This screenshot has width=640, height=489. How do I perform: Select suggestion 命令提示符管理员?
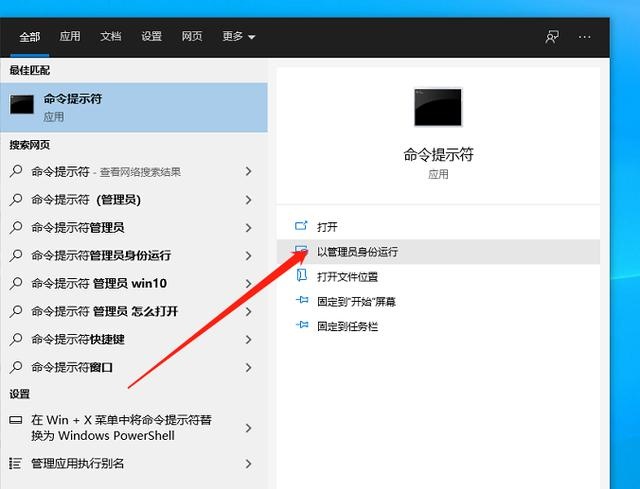[x=134, y=227]
